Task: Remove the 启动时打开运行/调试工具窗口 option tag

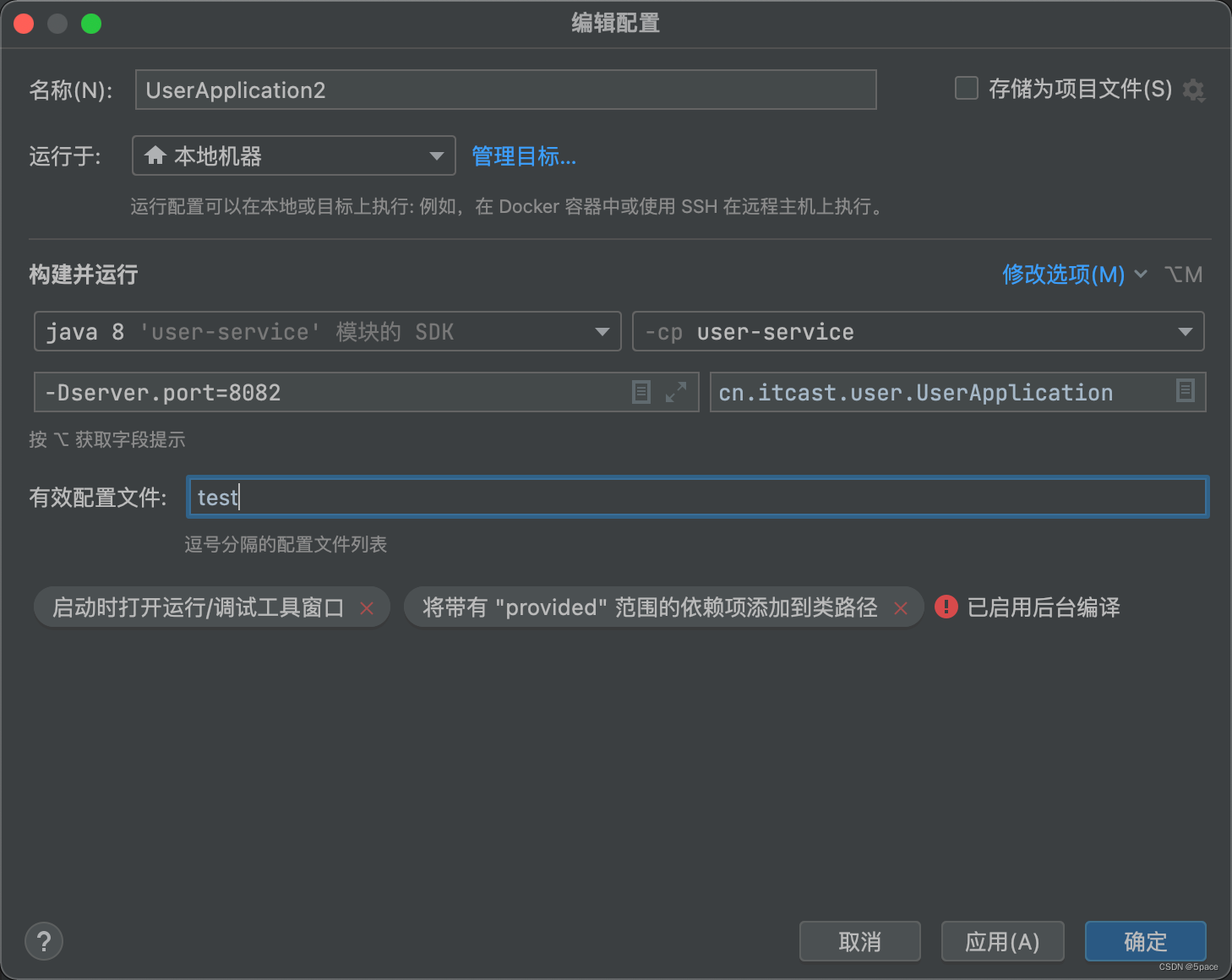Action: (367, 608)
